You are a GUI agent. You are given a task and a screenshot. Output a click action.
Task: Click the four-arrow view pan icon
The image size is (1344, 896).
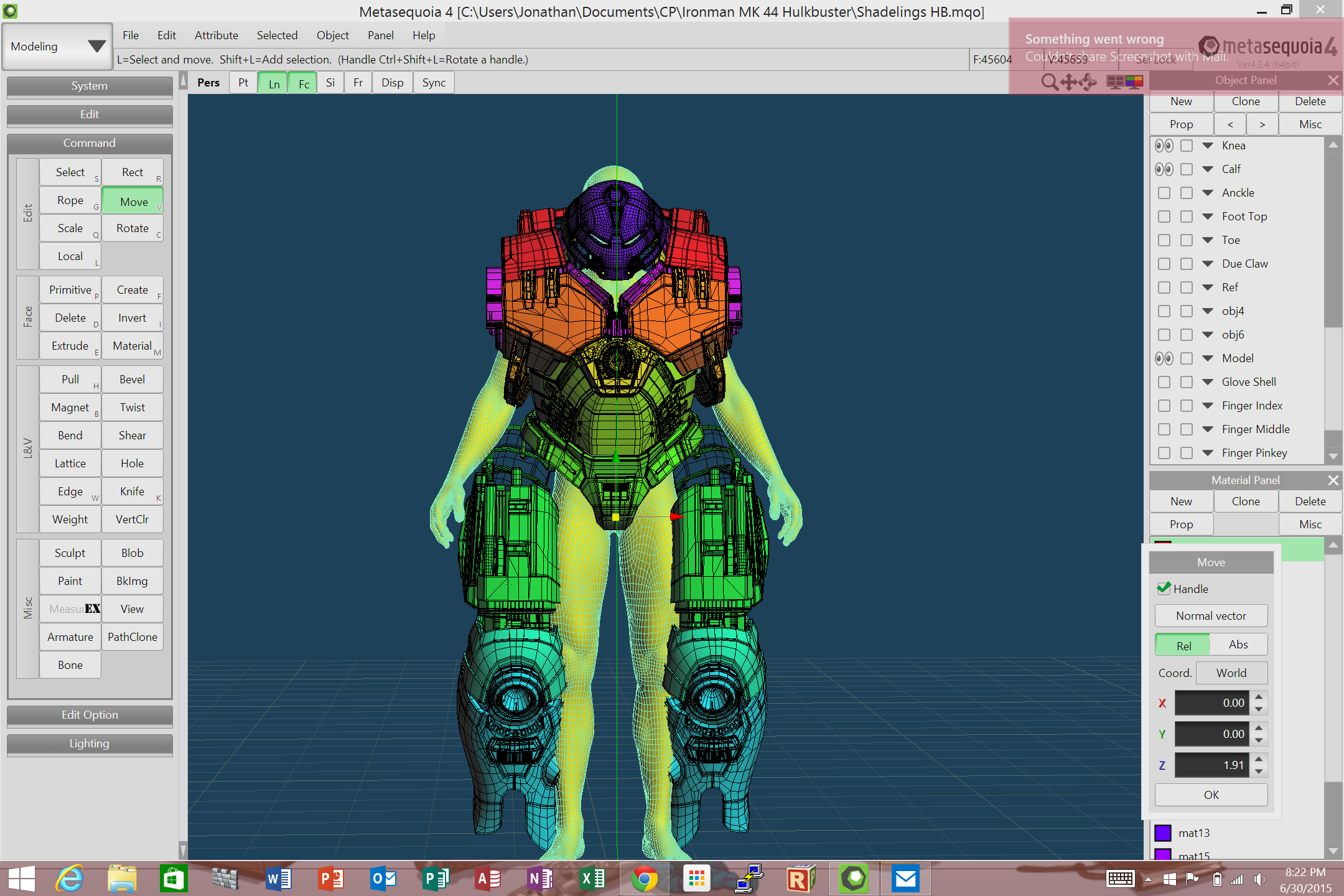pyautogui.click(x=1068, y=82)
